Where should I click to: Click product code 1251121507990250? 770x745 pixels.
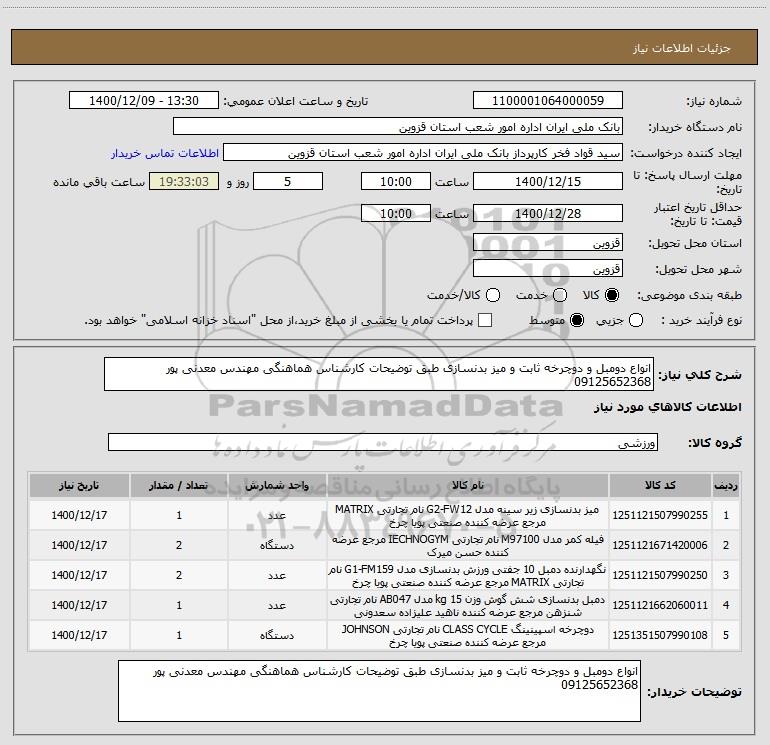pos(660,575)
